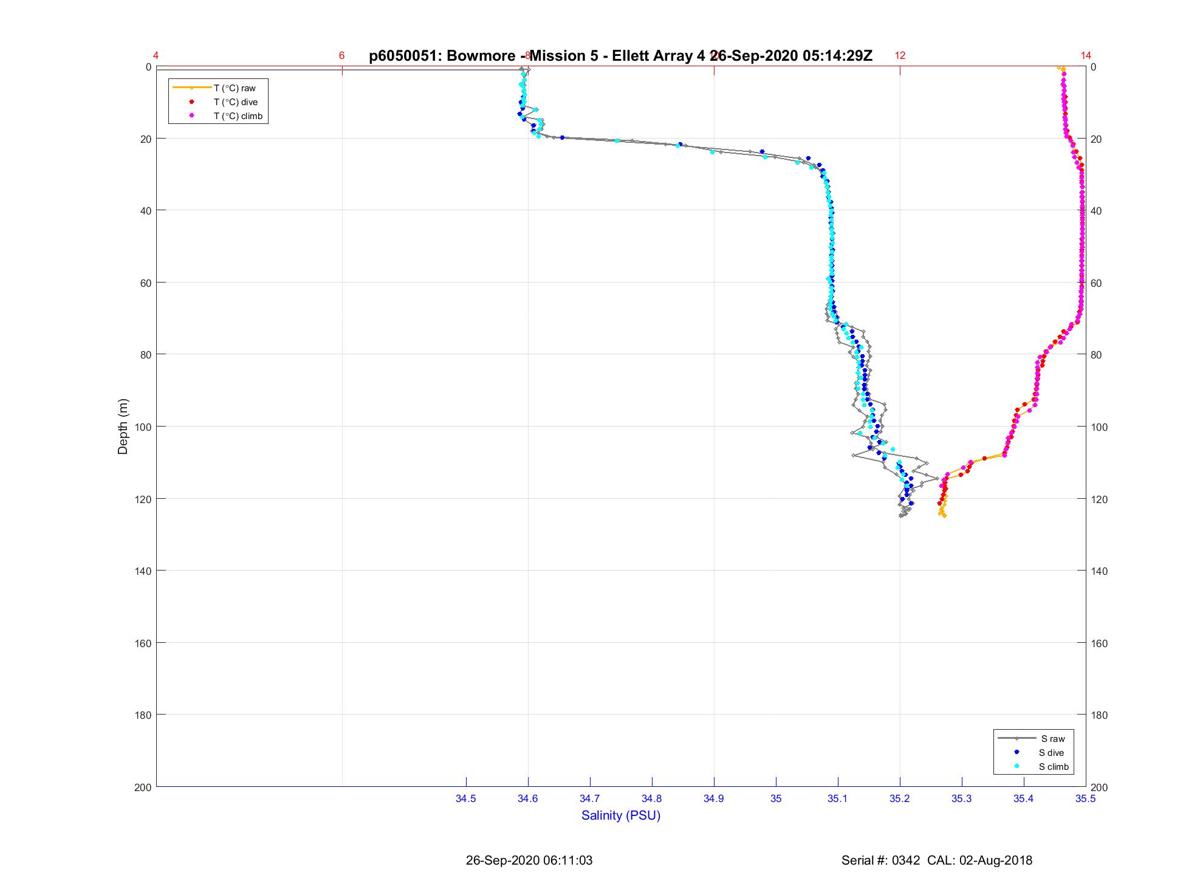Click the red temperature tick label 12

click(x=900, y=56)
